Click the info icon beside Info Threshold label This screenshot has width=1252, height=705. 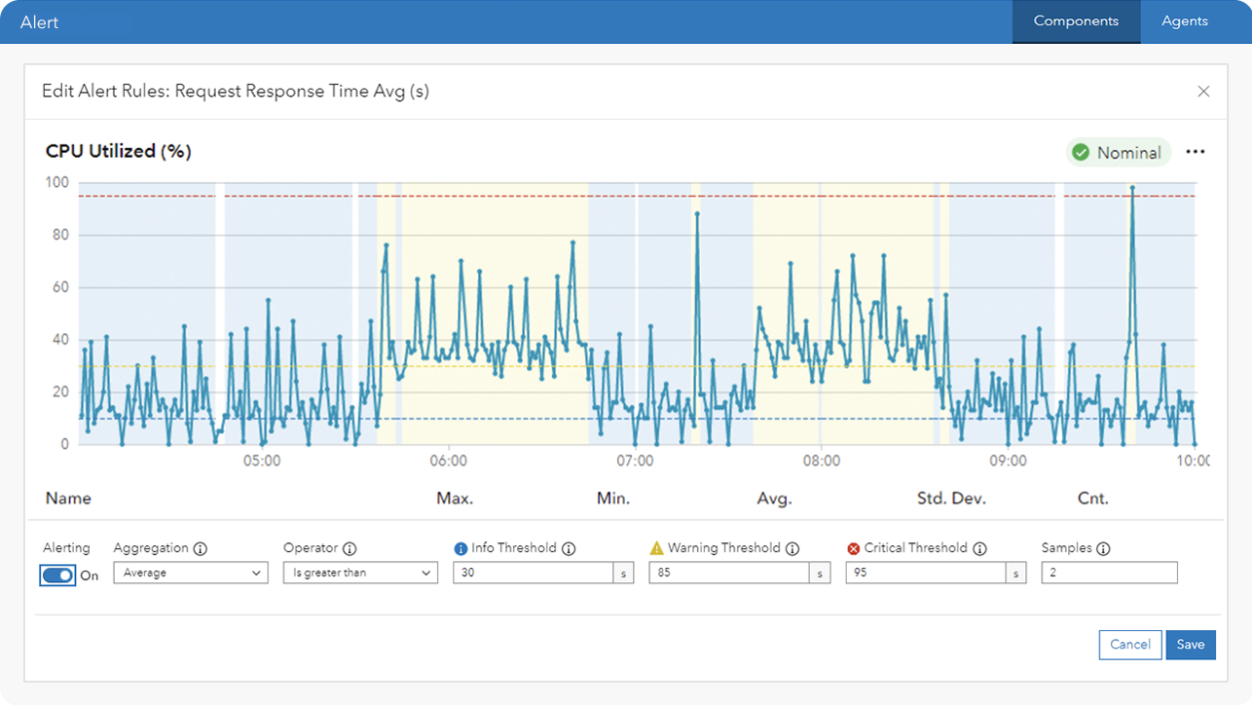click(569, 549)
